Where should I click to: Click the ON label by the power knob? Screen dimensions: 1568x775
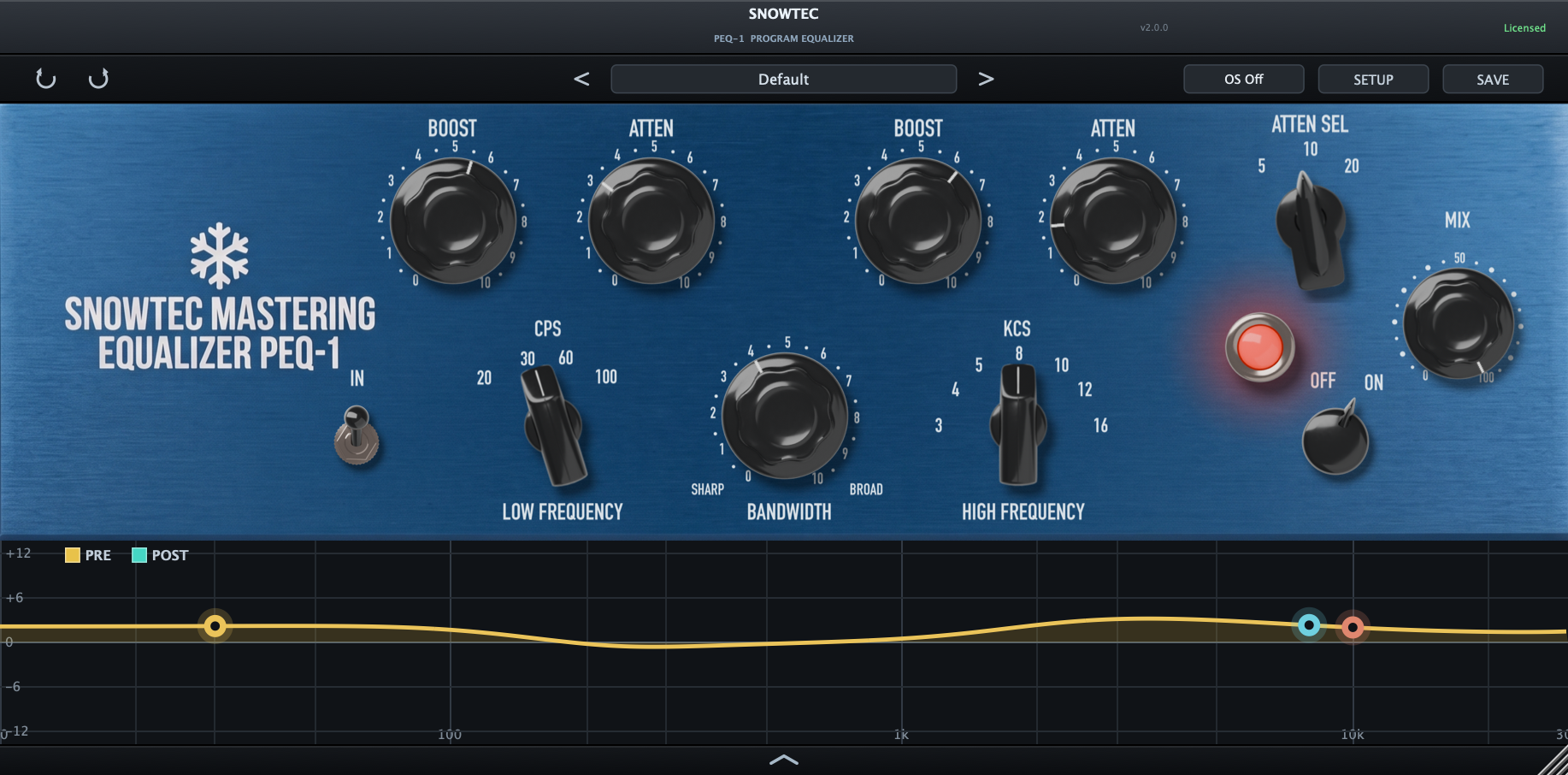coord(1373,382)
